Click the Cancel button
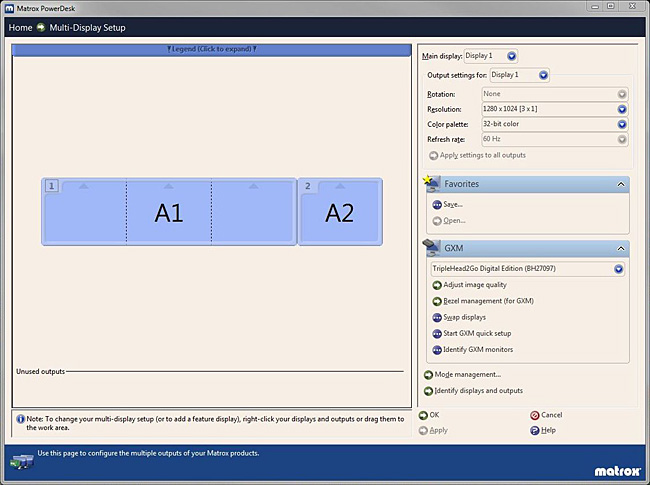Image resolution: width=650 pixels, height=485 pixels. (546, 415)
